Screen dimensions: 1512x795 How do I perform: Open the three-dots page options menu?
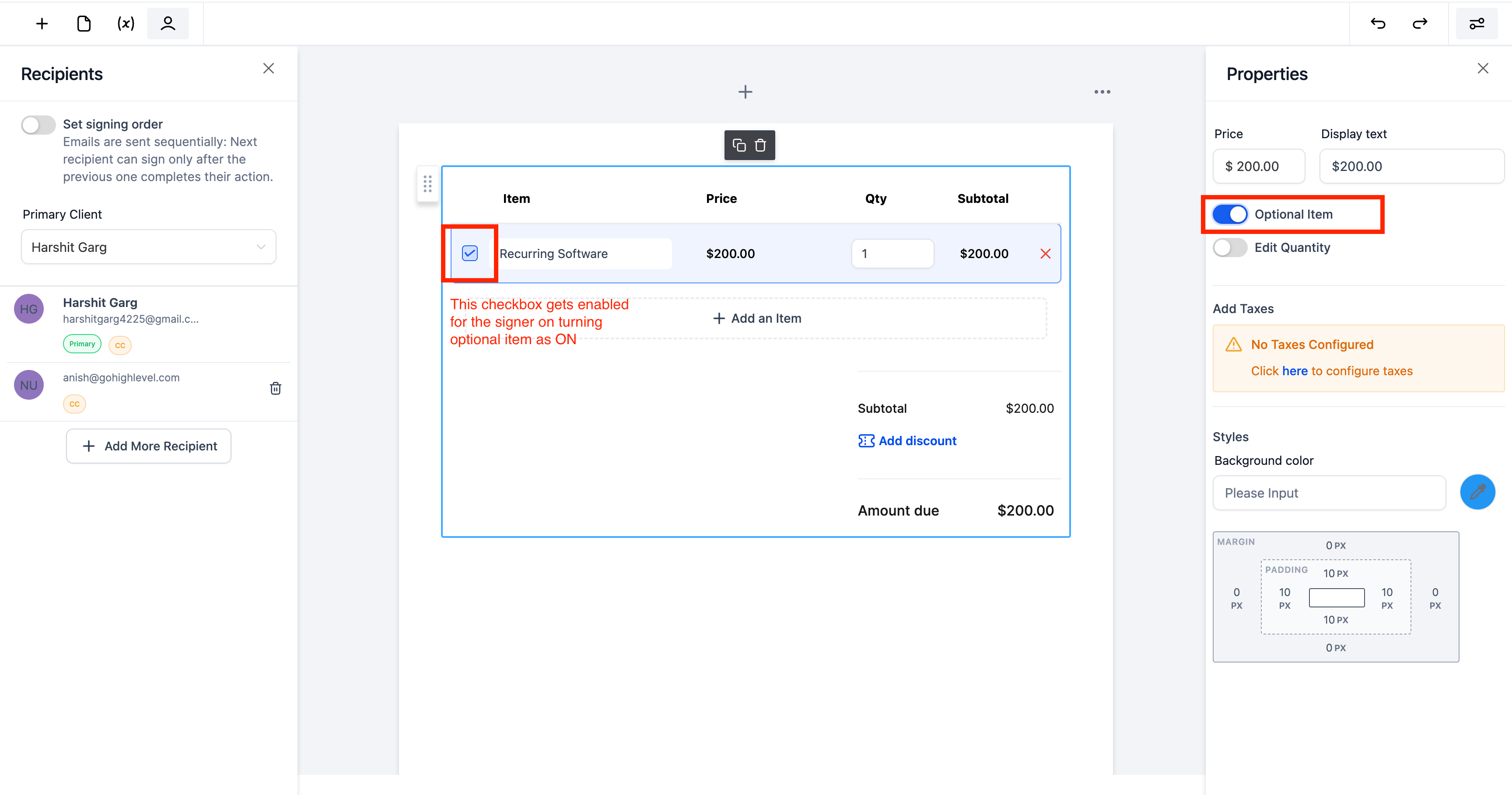1102,92
